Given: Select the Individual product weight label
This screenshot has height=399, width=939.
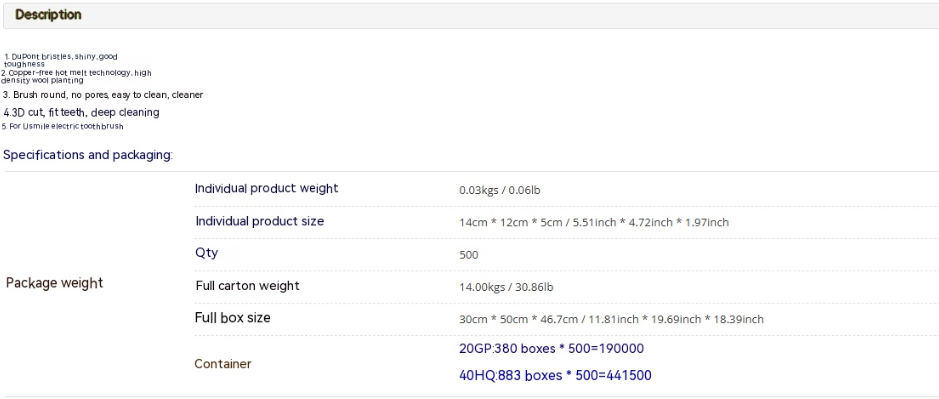Looking at the screenshot, I should coord(266,188).
